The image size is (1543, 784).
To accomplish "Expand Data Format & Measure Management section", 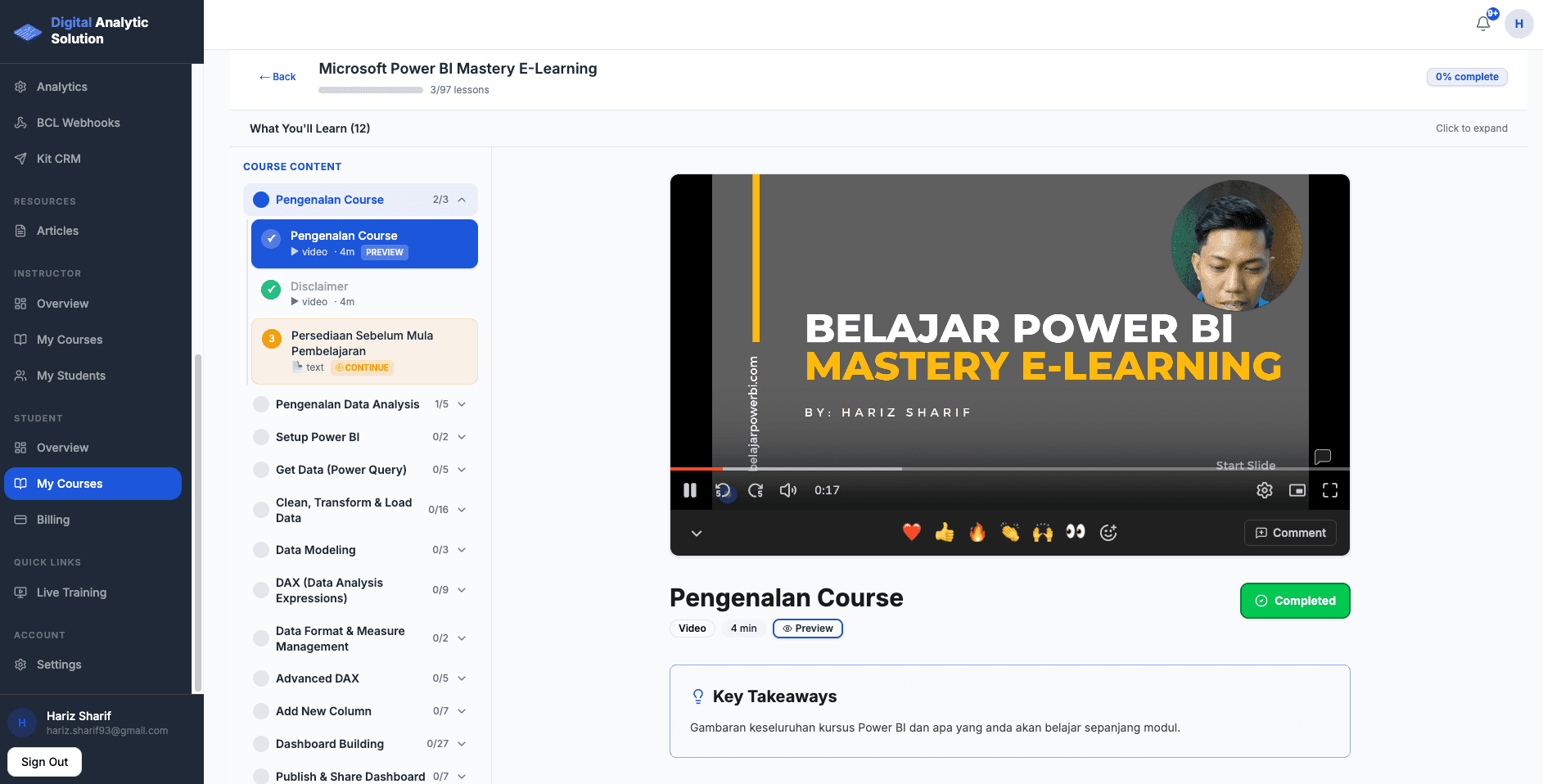I will coord(360,638).
